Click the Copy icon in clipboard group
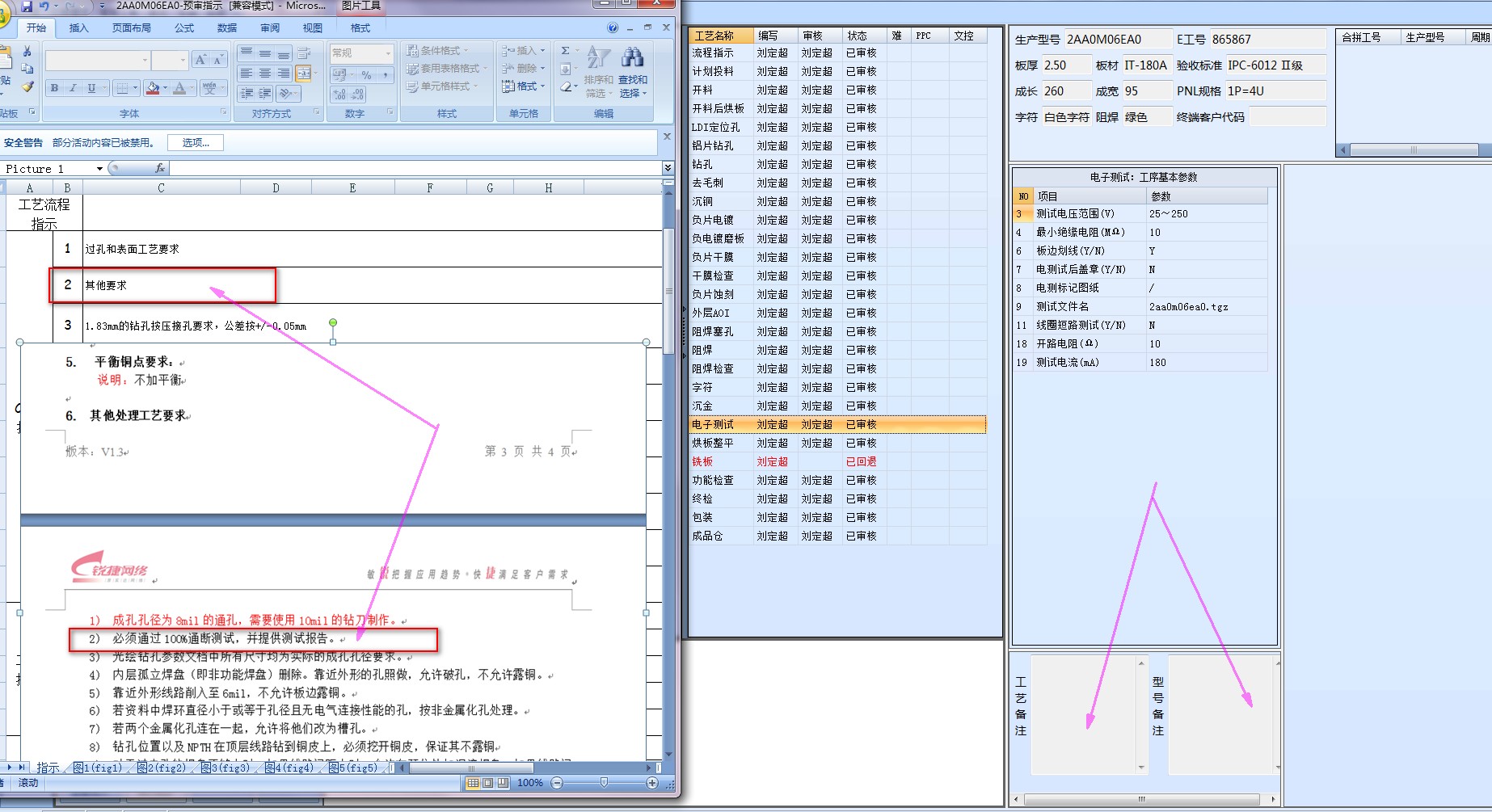The width and height of the screenshot is (1492, 812). point(27,69)
